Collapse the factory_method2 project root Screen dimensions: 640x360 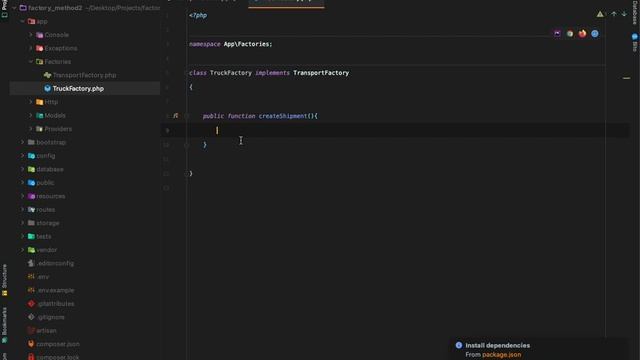[x=15, y=8]
